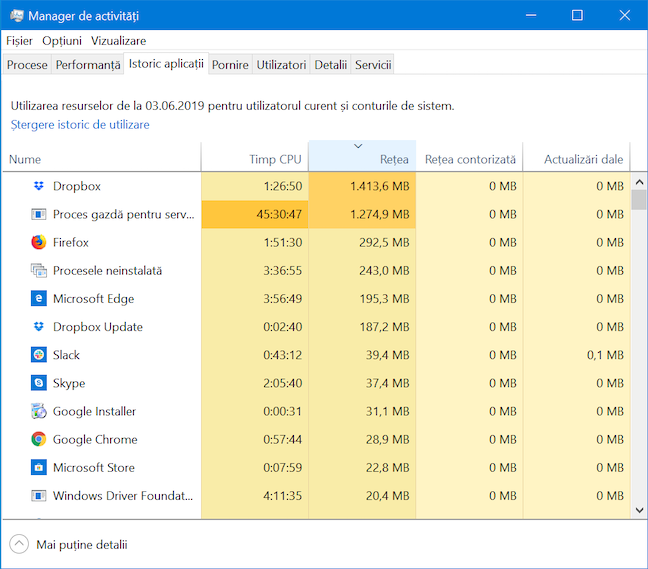The height and width of the screenshot is (569, 648).
Task: Click Slack's 0,1 MB updates value
Action: pos(605,355)
